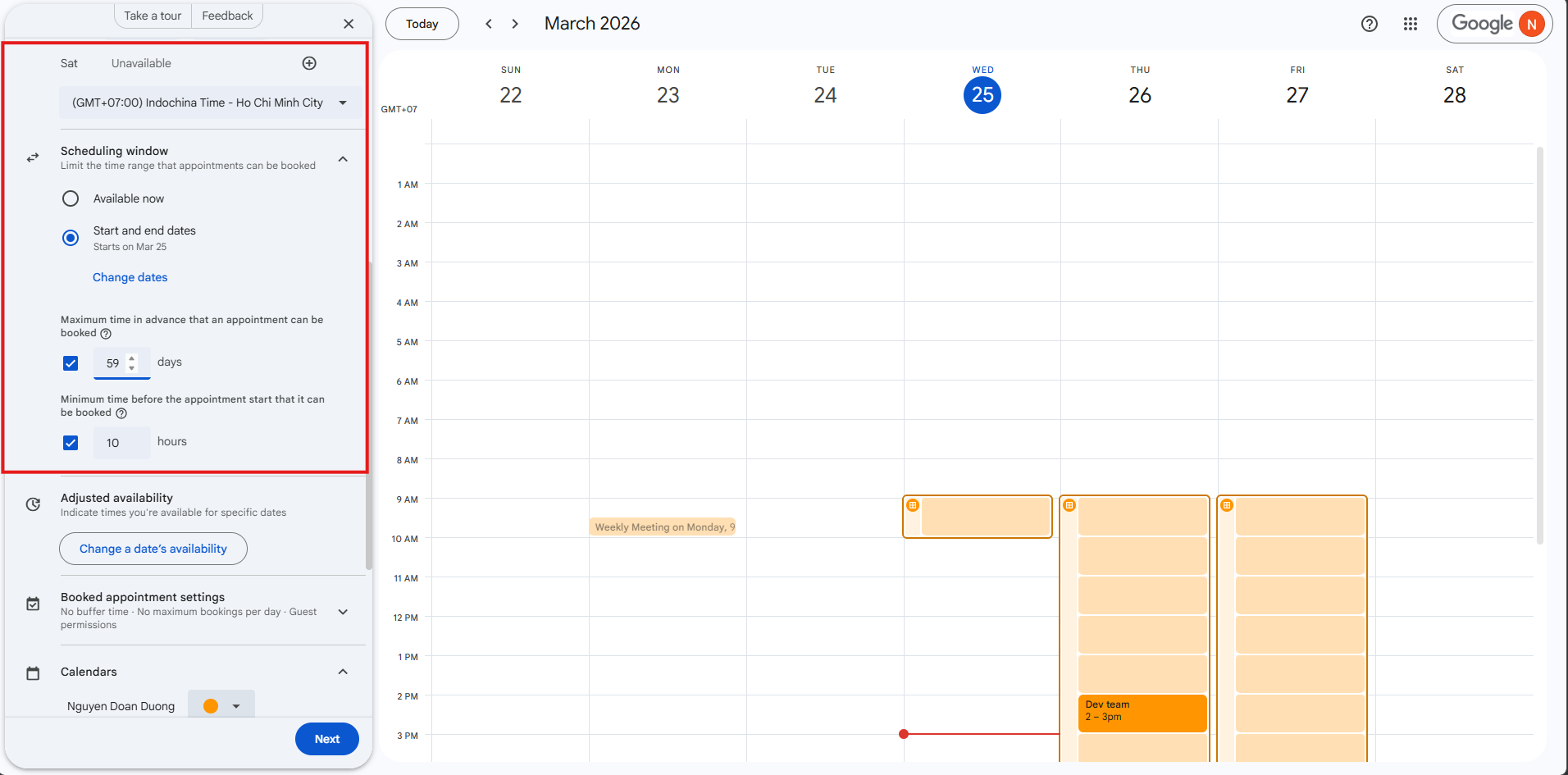The image size is (1568, 775).
Task: Uncheck the minimum hours before checkbox
Action: [x=71, y=443]
